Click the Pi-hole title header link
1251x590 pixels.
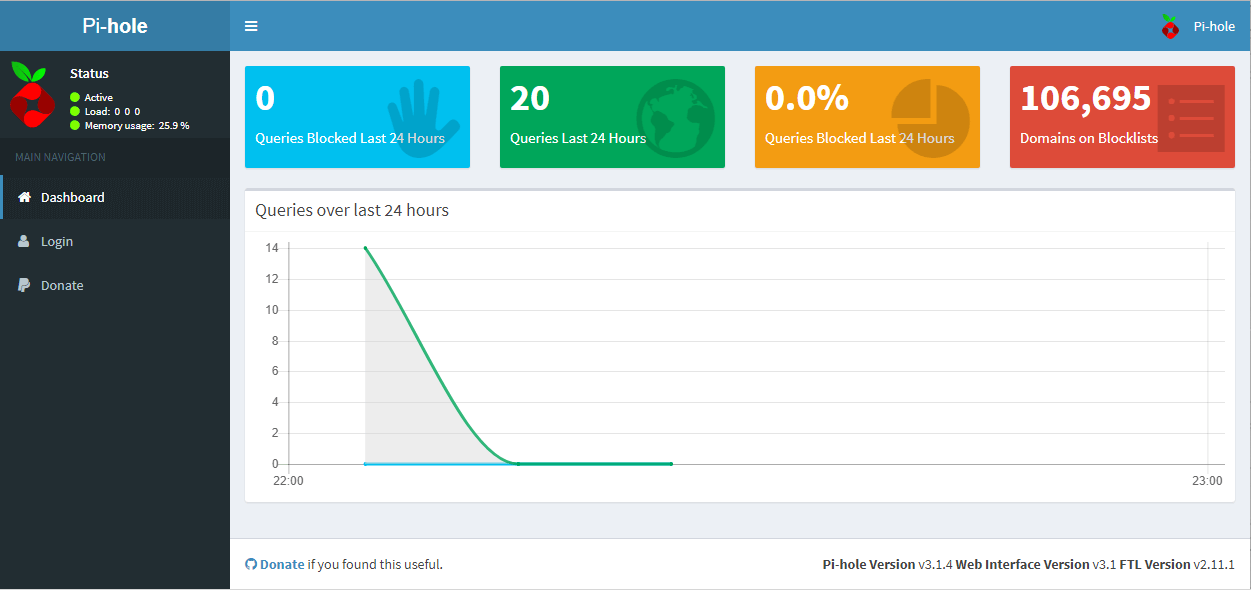(x=114, y=26)
